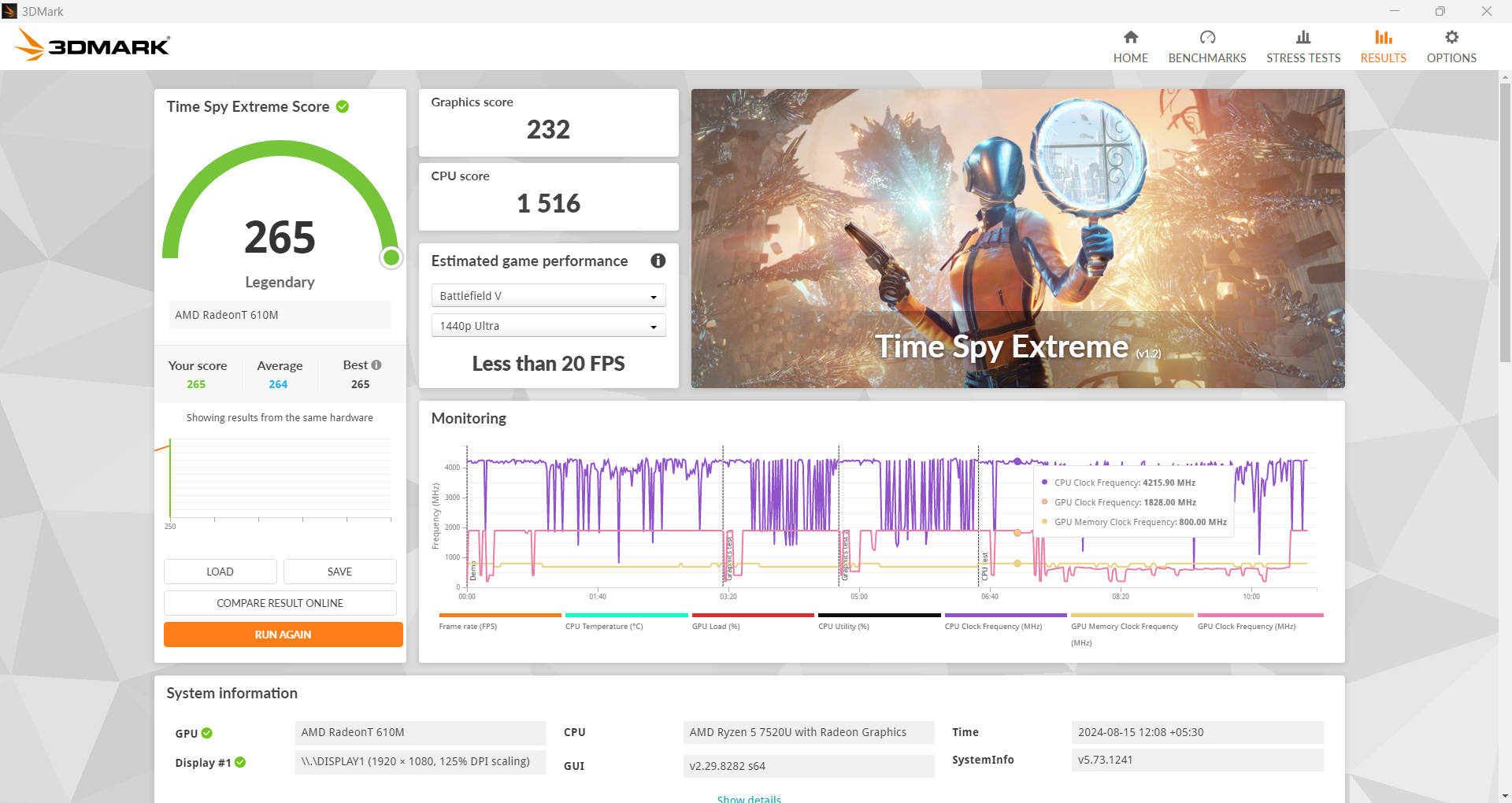Click the LOAD button
This screenshot has width=1512, height=803.
pyautogui.click(x=220, y=572)
